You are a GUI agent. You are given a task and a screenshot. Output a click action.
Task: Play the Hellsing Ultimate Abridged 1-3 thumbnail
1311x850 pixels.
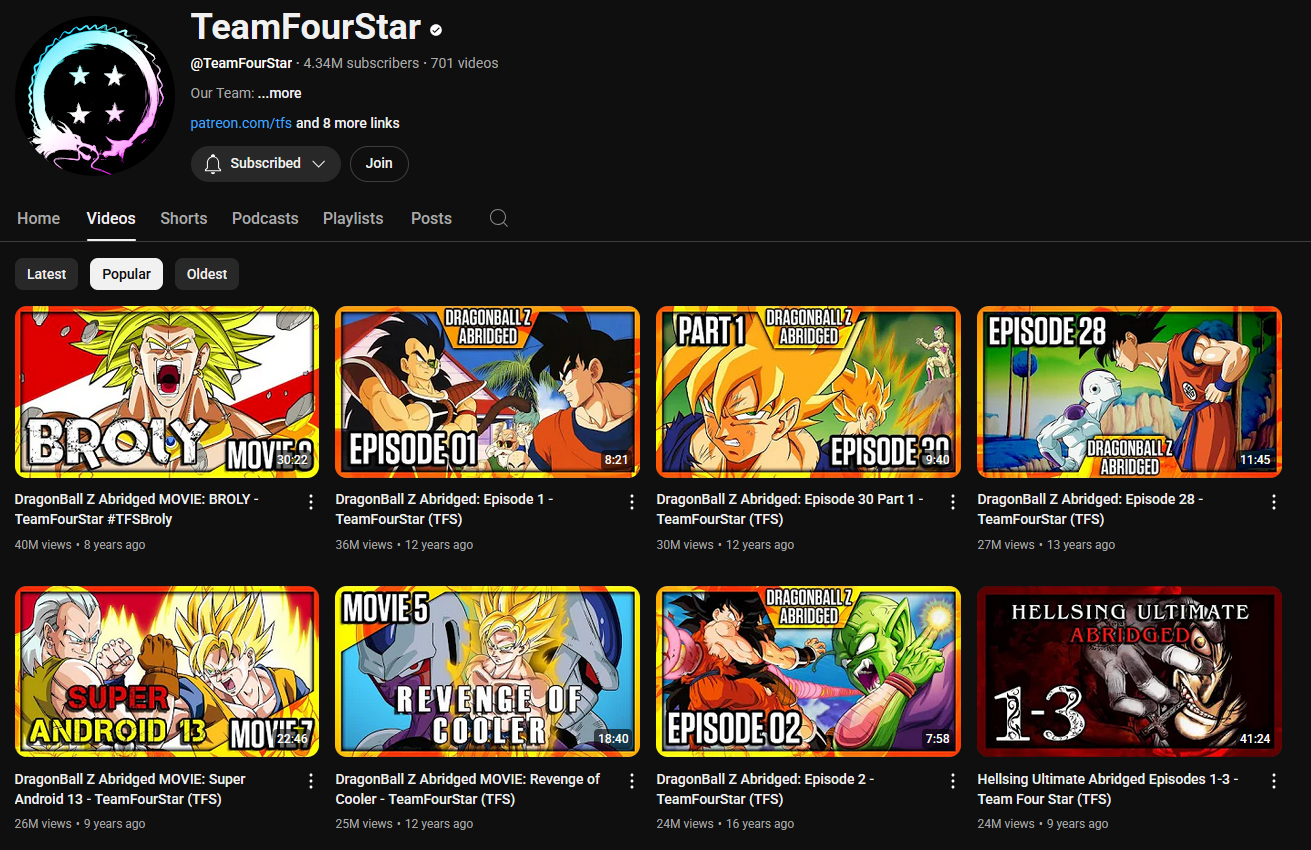(x=1130, y=672)
